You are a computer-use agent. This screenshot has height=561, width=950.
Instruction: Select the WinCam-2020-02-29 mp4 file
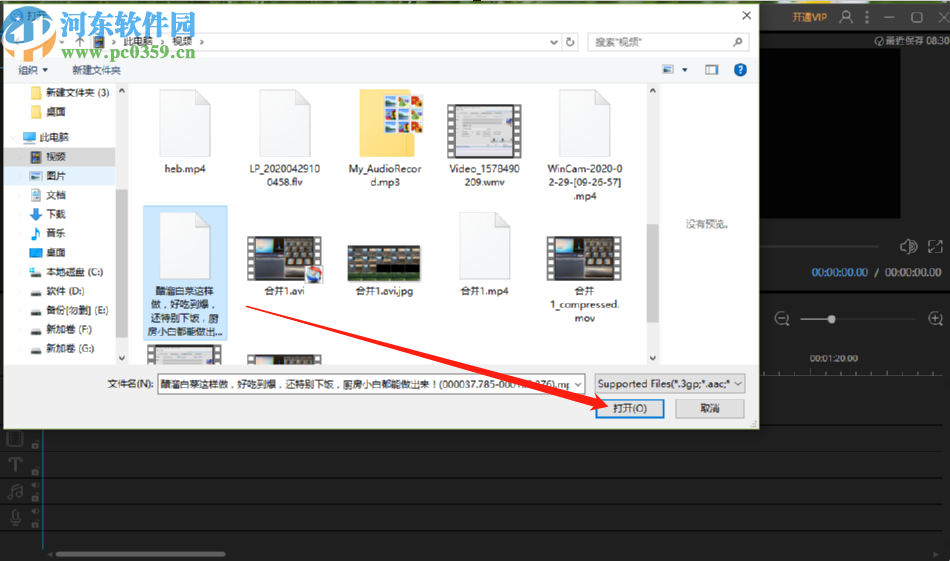click(x=585, y=145)
